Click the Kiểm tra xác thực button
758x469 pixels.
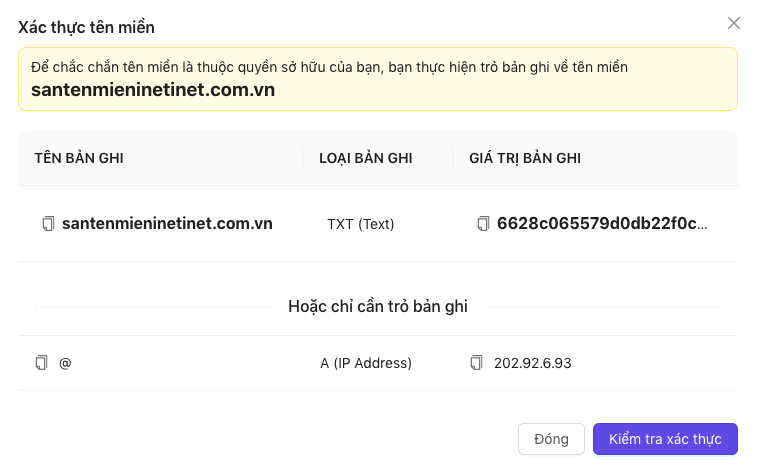[665, 439]
